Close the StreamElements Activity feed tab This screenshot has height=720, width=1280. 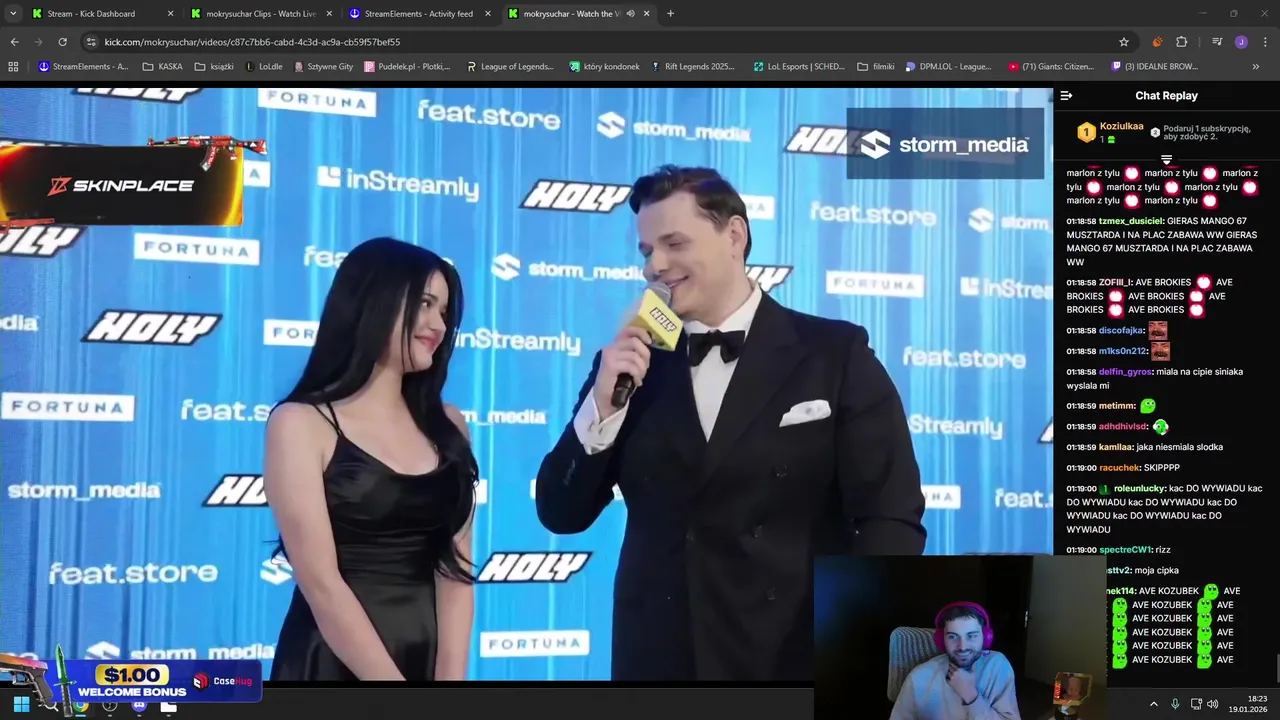coord(488,14)
